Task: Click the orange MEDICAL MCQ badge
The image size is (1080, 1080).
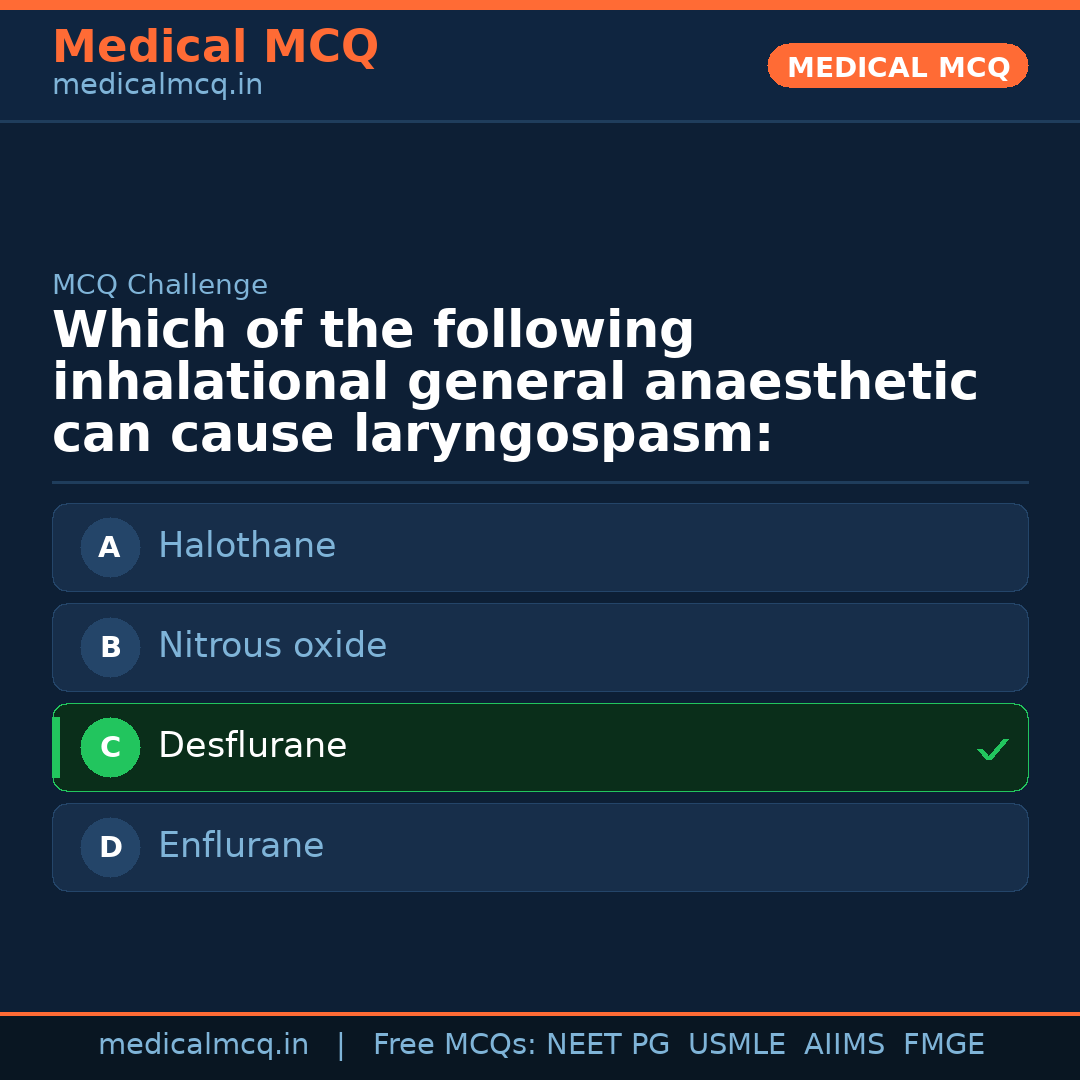Action: tap(897, 66)
